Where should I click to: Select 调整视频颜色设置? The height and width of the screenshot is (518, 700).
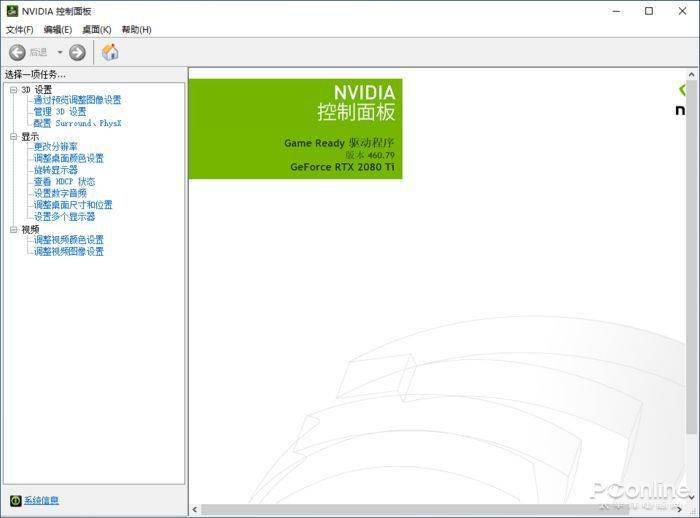click(69, 239)
